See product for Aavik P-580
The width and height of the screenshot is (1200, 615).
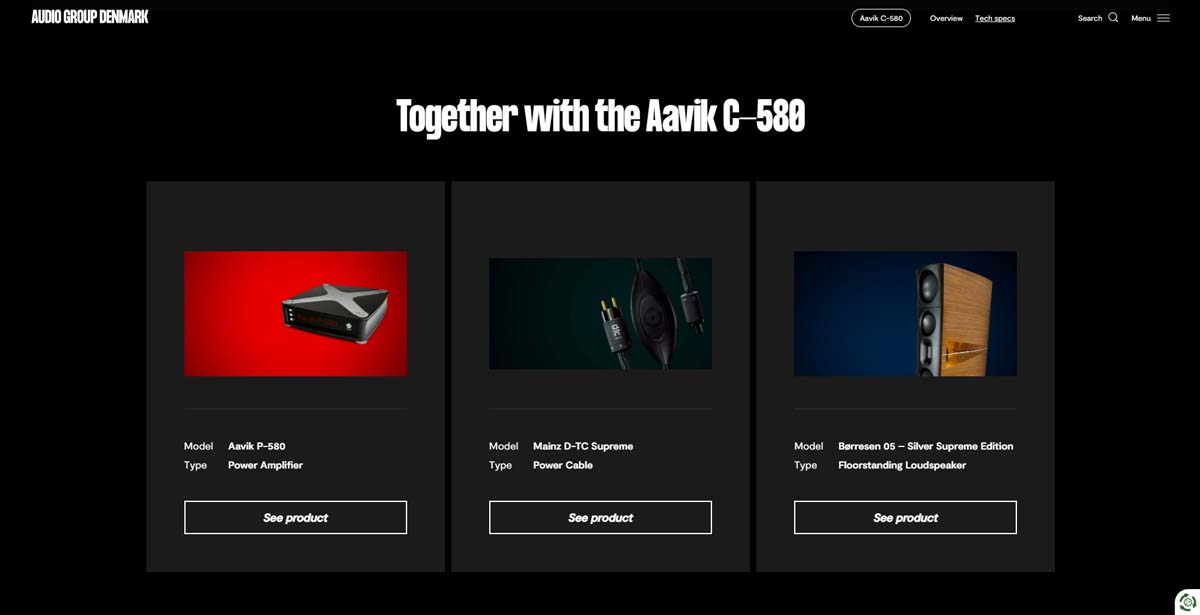[x=295, y=517]
